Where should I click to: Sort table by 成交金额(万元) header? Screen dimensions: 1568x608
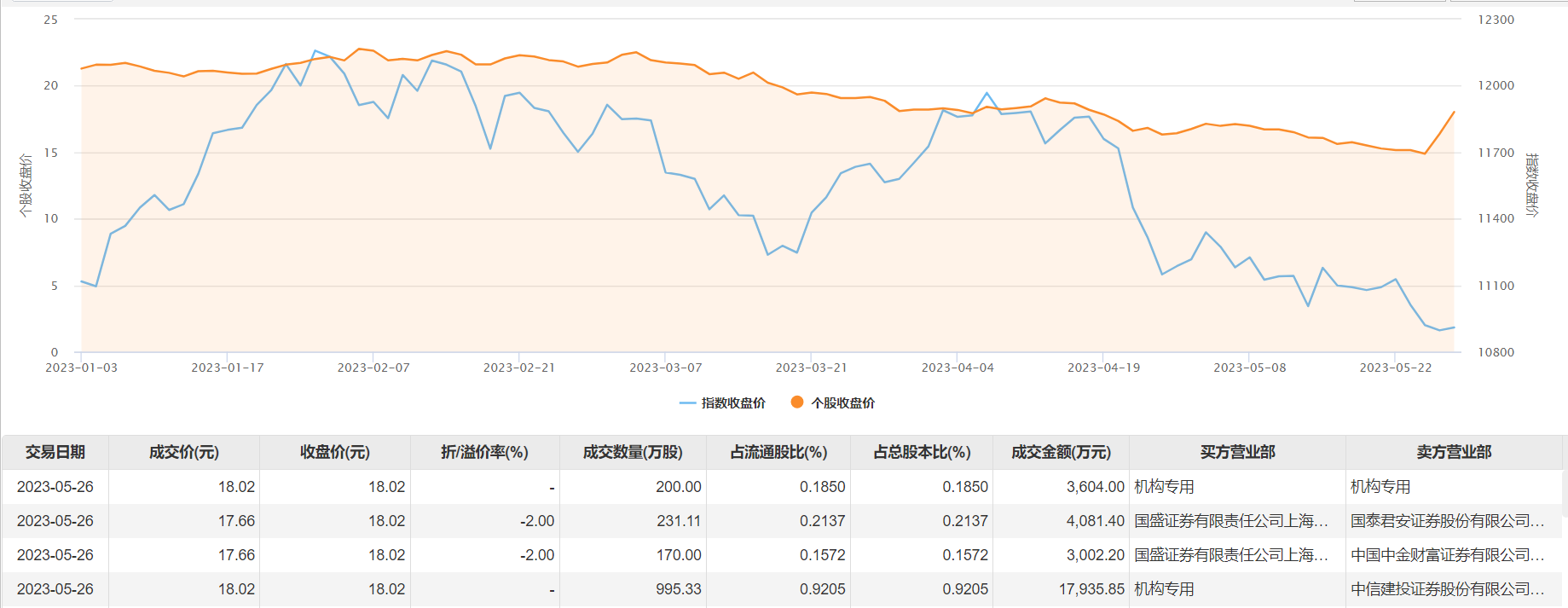tap(1061, 452)
